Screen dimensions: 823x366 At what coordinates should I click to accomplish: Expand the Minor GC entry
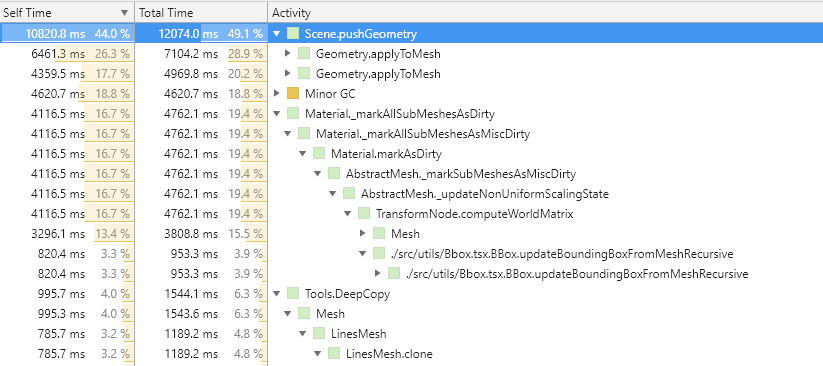click(277, 94)
